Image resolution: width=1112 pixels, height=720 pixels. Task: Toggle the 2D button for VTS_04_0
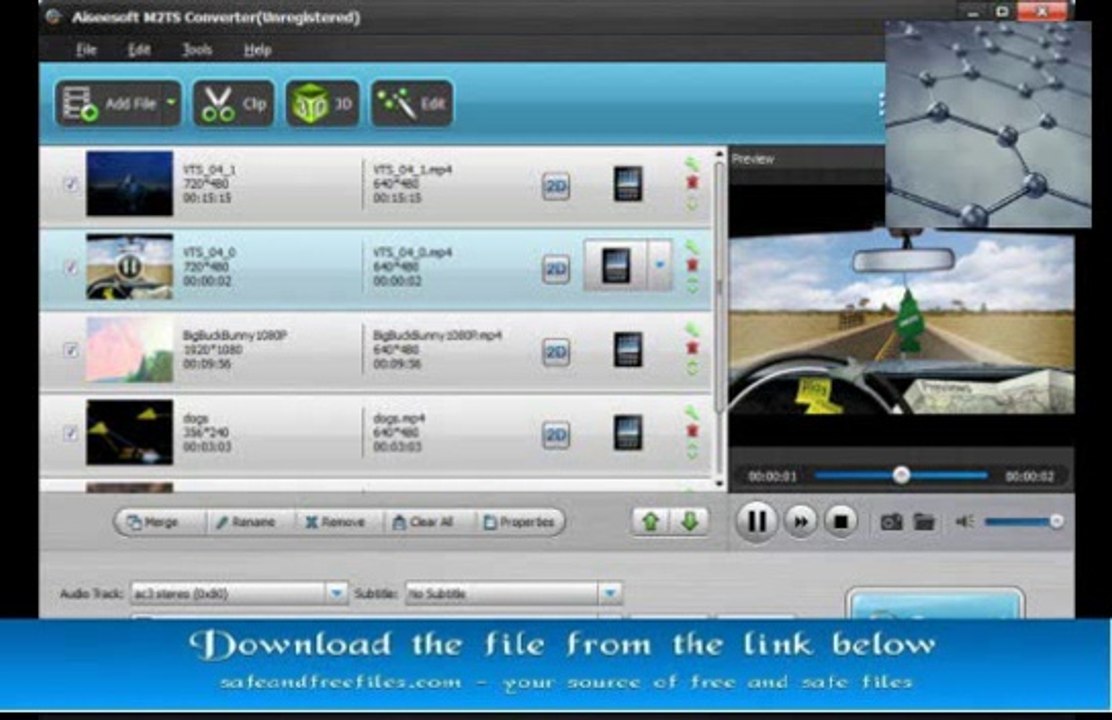[556, 270]
